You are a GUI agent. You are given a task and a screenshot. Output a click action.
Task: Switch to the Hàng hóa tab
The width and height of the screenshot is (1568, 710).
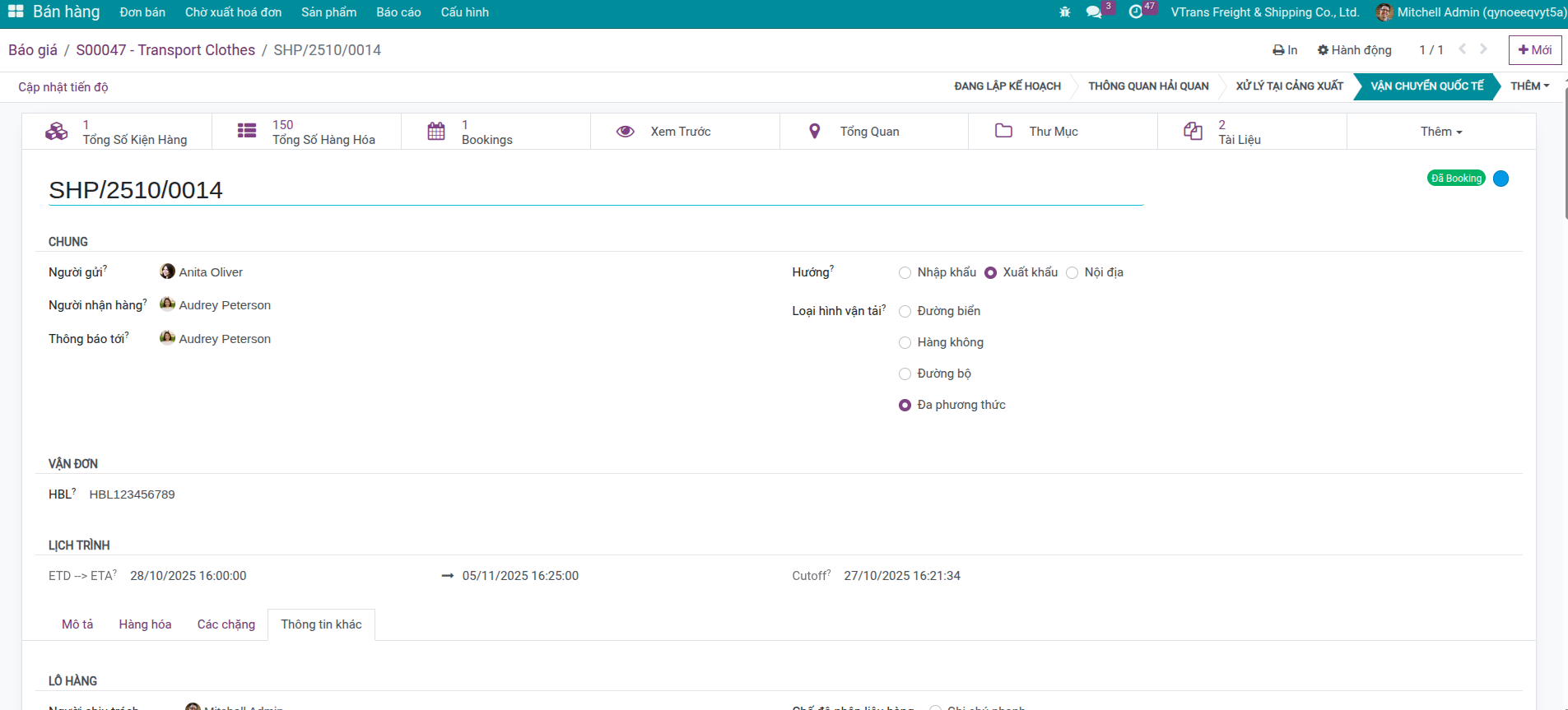[145, 624]
